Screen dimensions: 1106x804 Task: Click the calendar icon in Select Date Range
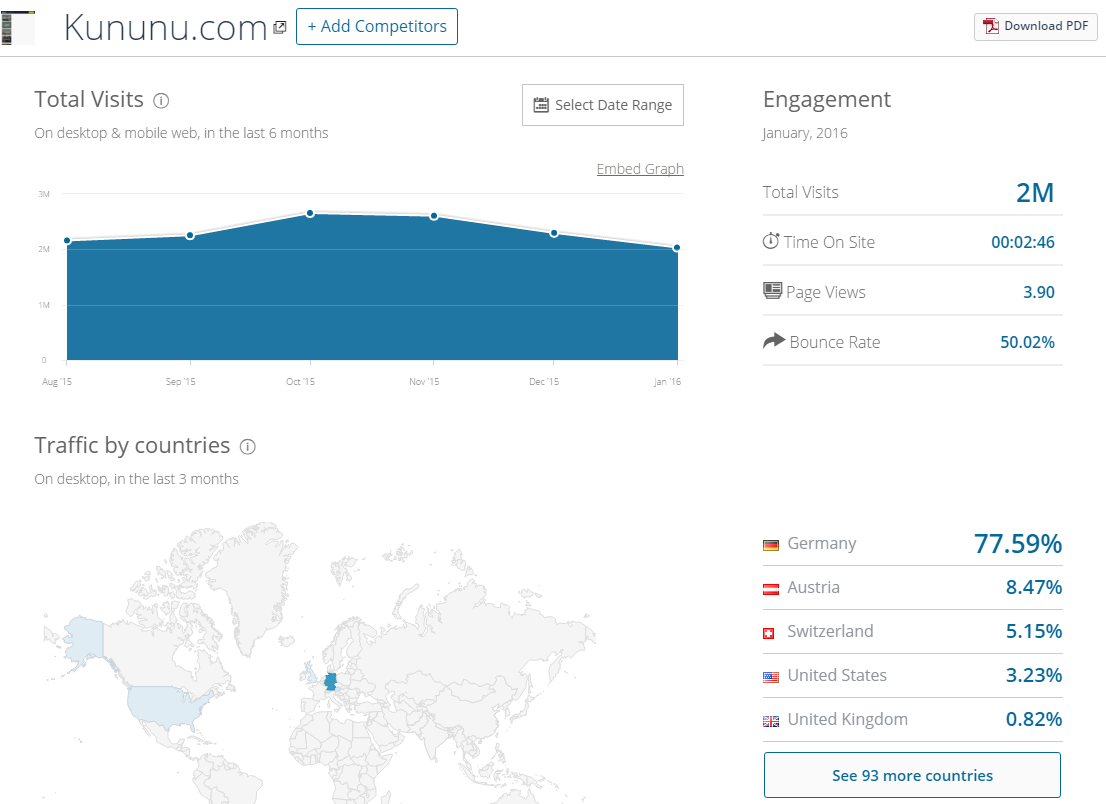point(541,104)
